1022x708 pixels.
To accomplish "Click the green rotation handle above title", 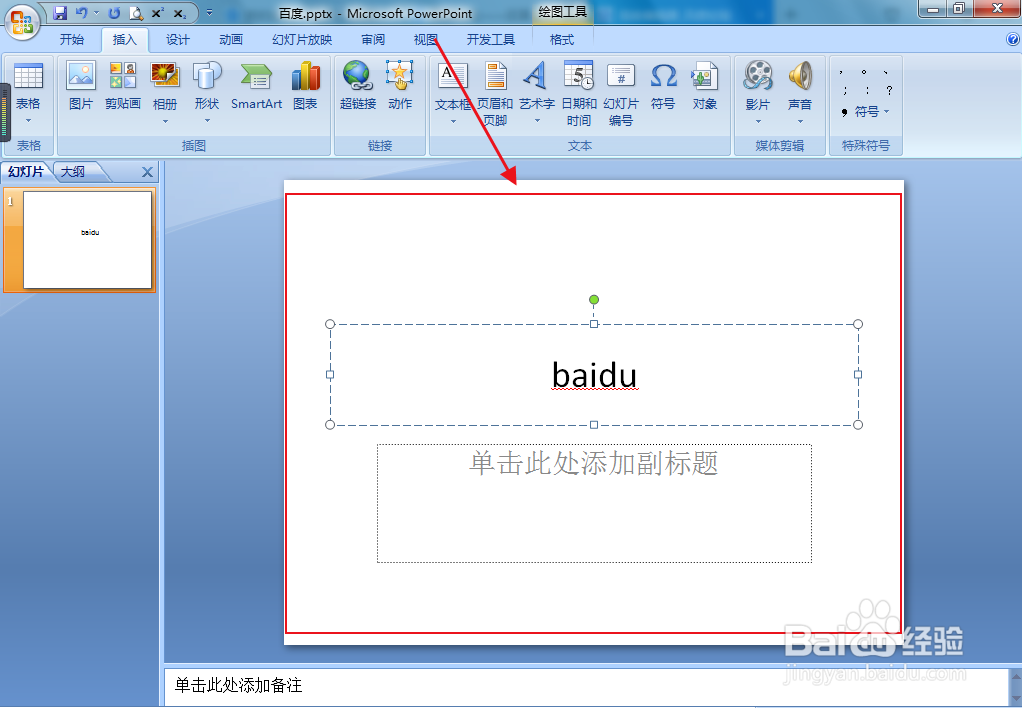I will (x=594, y=300).
